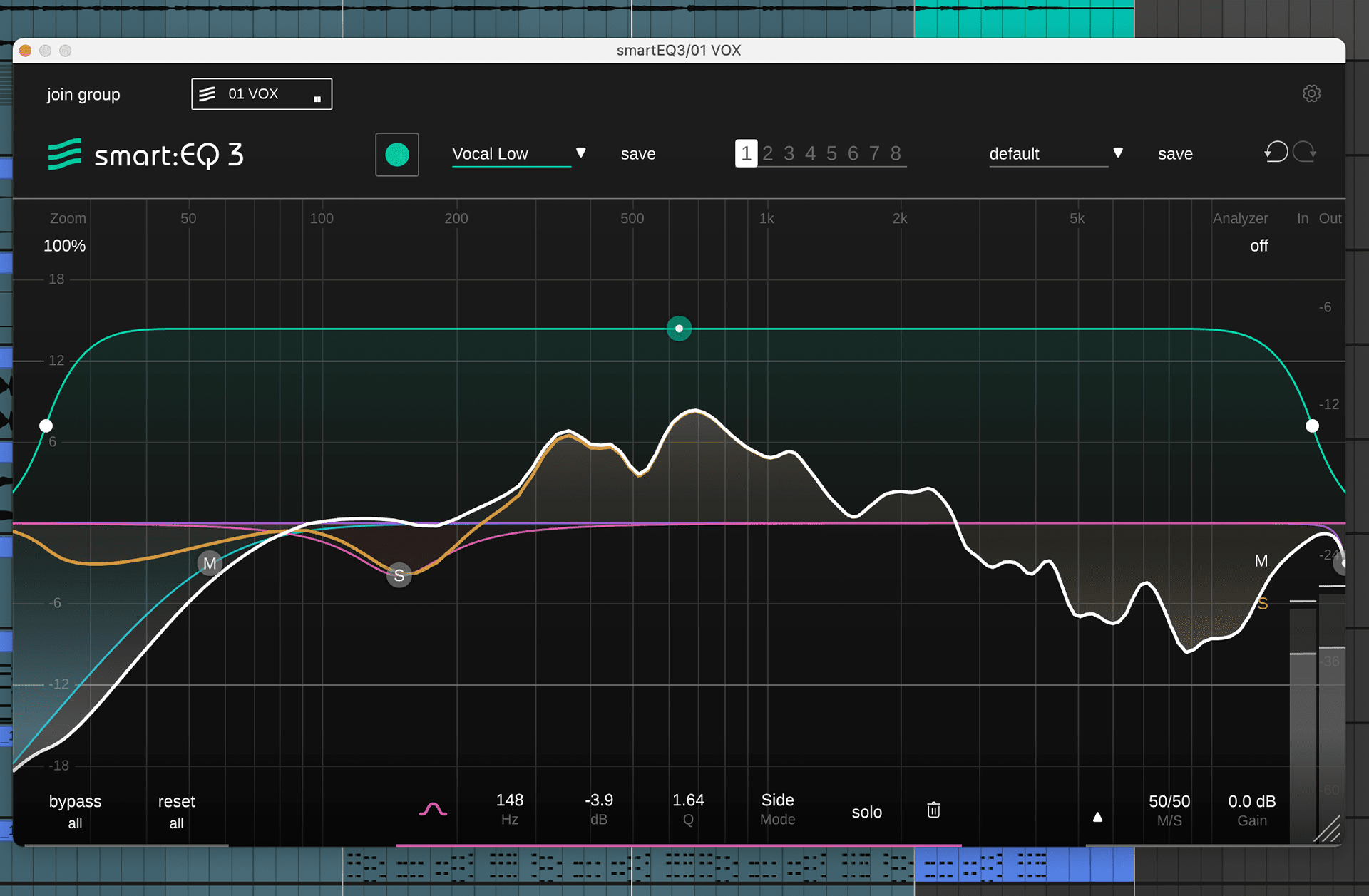Switch to state slot 4
Image resolution: width=1369 pixels, height=896 pixels.
coord(811,153)
